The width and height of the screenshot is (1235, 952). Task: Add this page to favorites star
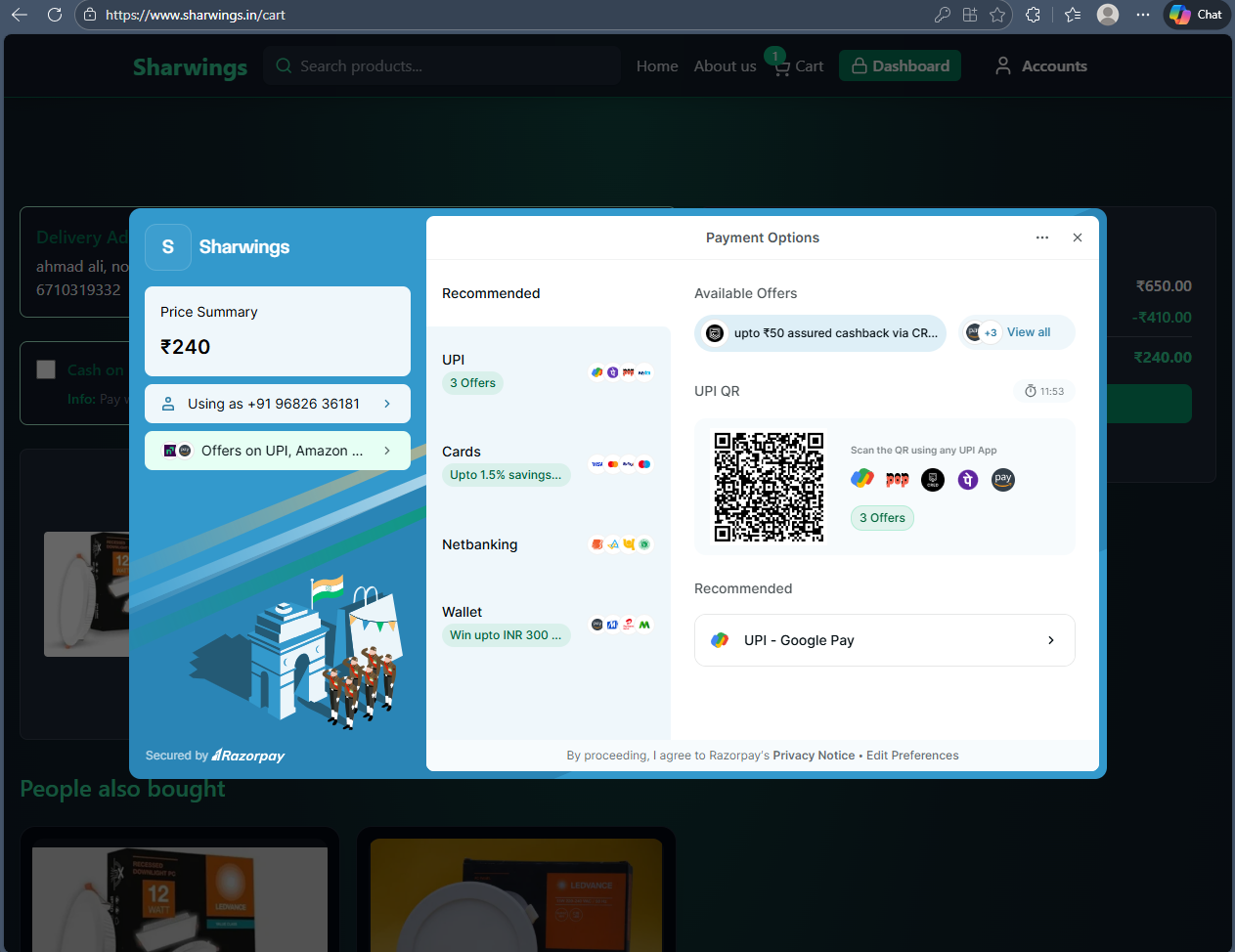coord(997,15)
